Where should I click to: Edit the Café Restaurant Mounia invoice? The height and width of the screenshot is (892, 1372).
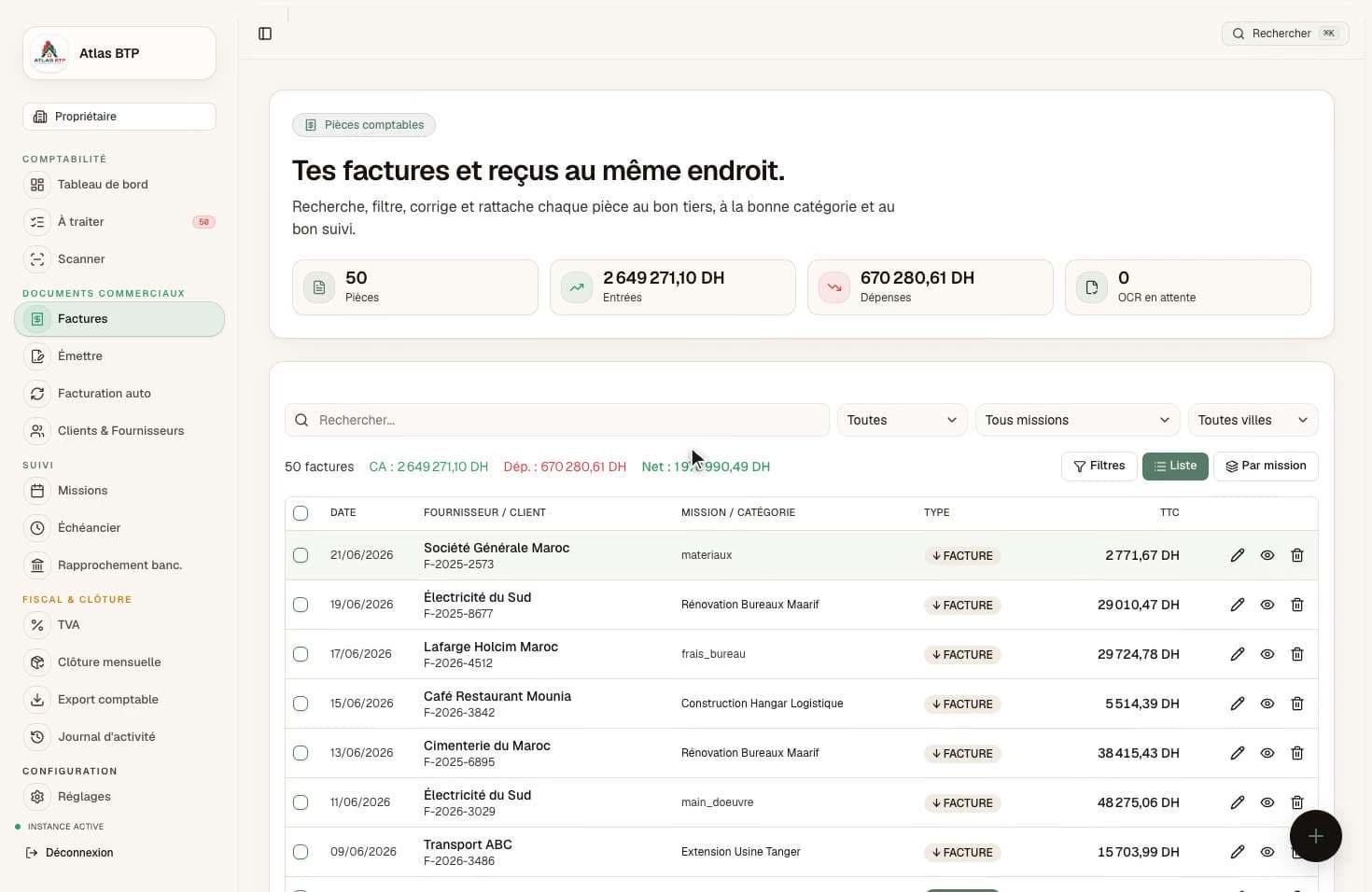(x=1238, y=704)
